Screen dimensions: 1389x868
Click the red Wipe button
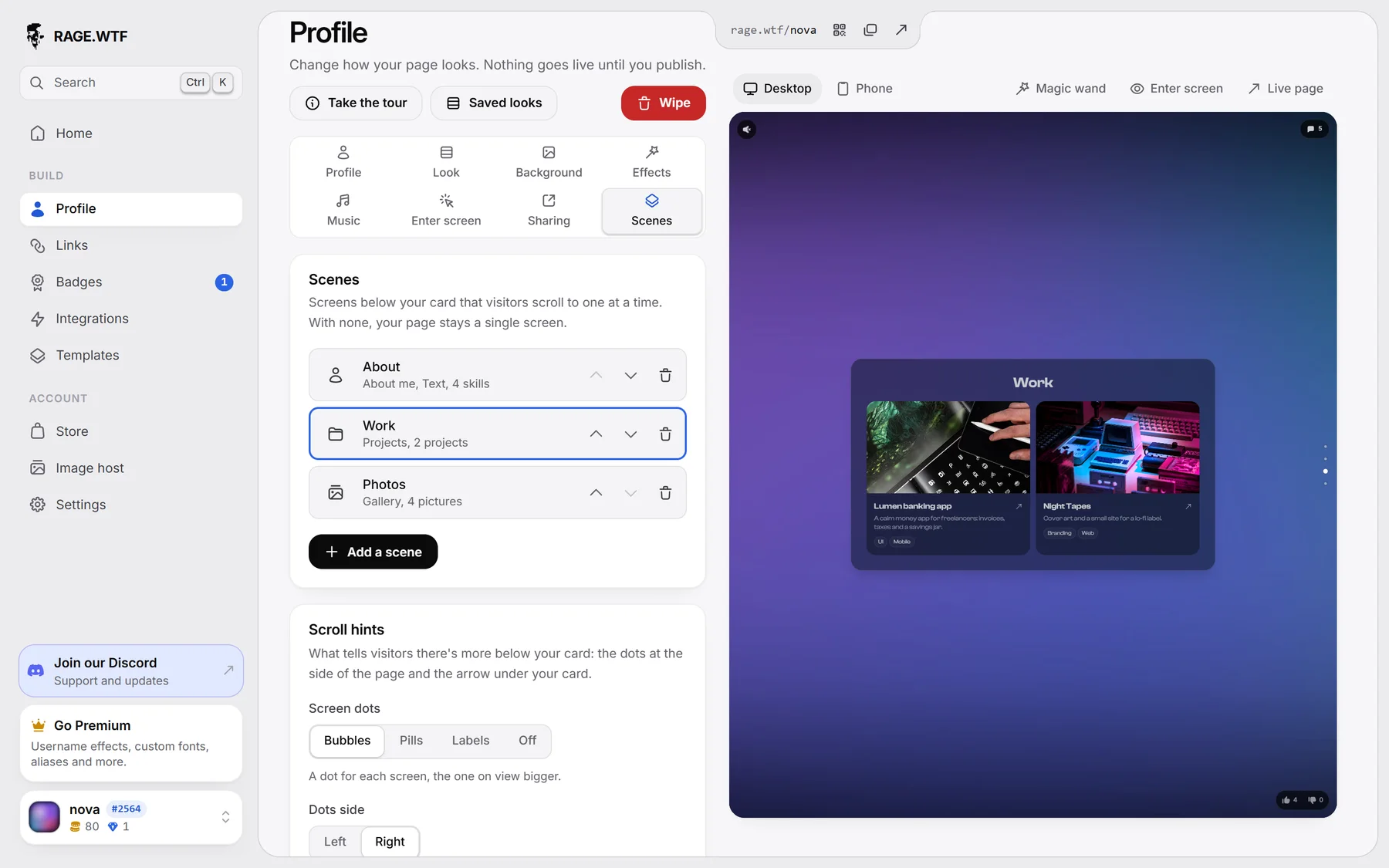click(663, 103)
